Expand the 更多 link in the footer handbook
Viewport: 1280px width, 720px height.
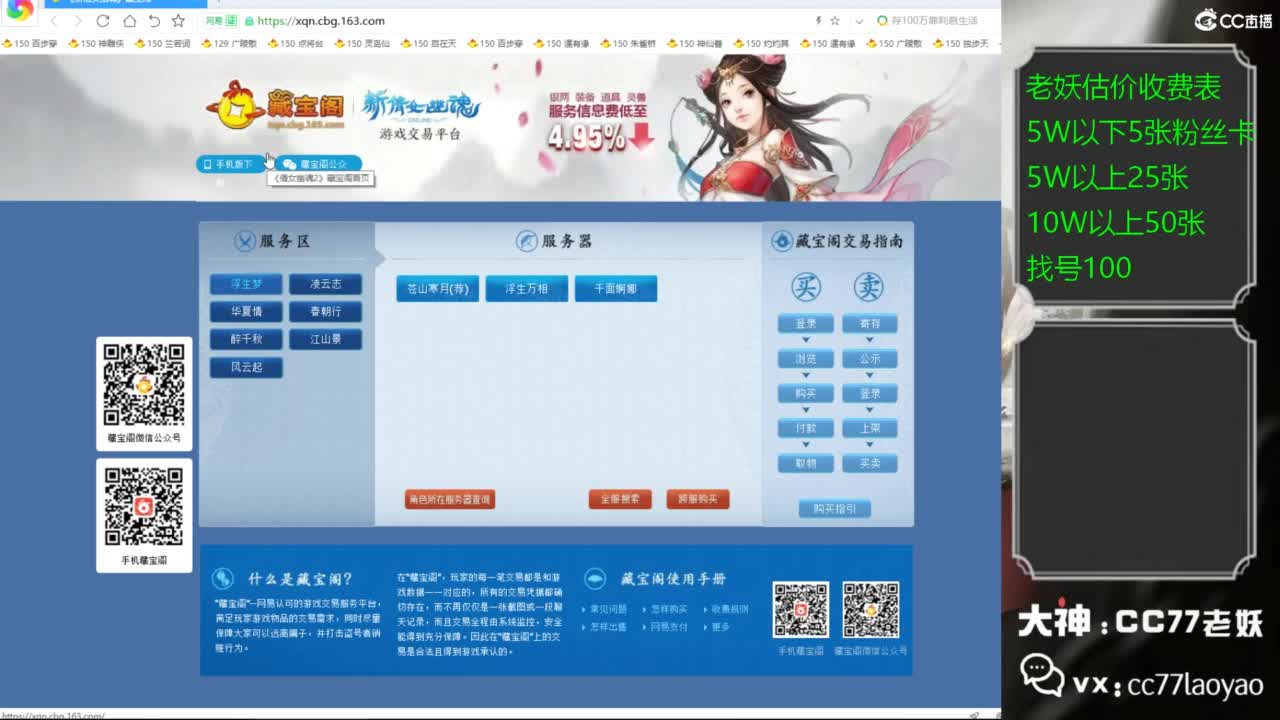point(722,627)
